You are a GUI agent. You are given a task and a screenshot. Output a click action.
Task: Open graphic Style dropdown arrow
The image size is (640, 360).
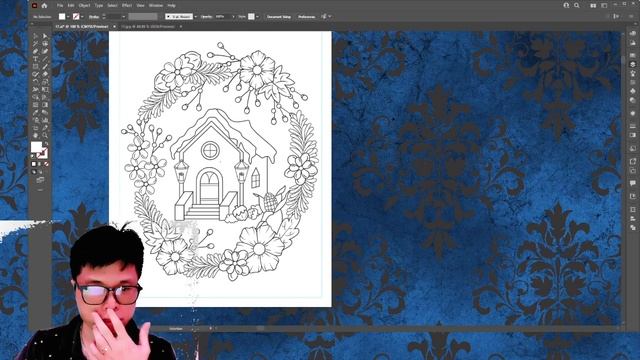click(x=258, y=16)
